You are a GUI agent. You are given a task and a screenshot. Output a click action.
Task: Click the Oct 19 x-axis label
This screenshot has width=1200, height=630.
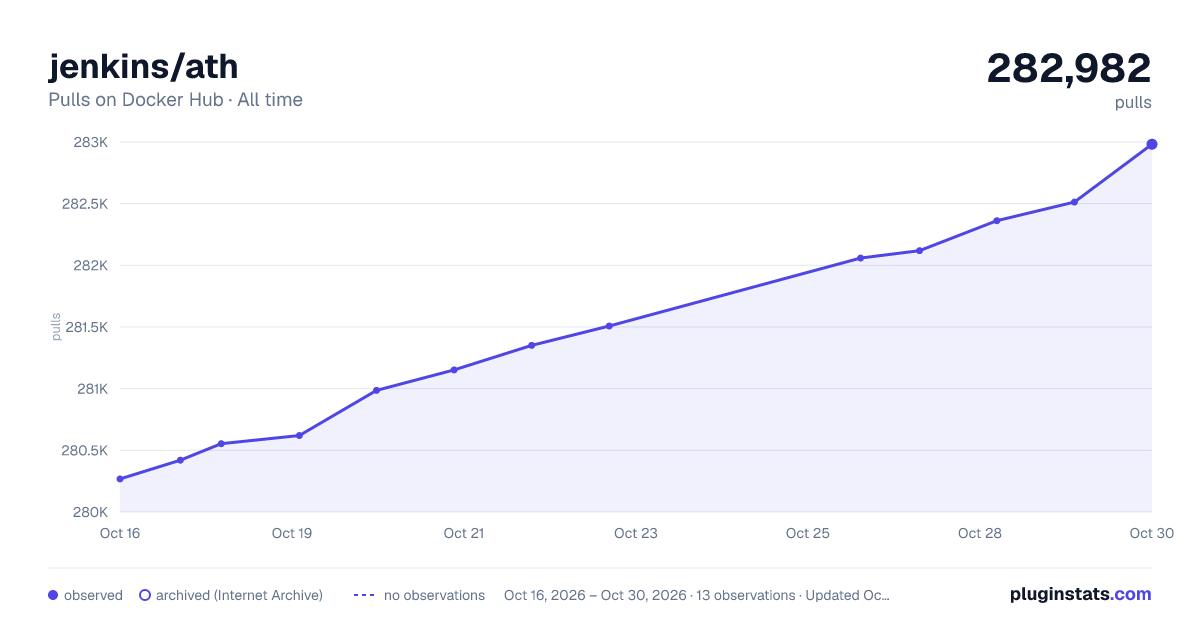(292, 533)
